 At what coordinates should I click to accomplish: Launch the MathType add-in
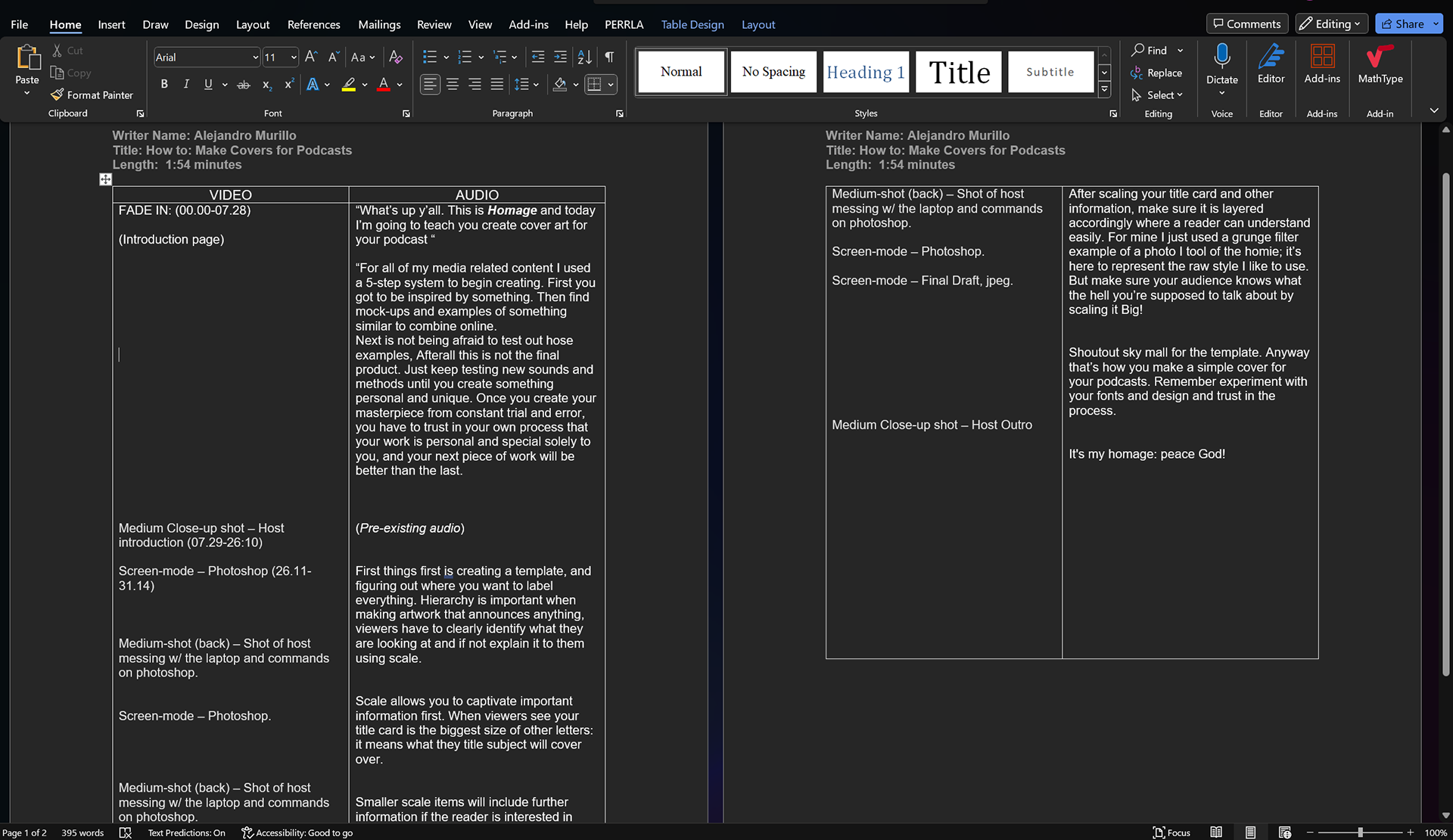point(1380,64)
